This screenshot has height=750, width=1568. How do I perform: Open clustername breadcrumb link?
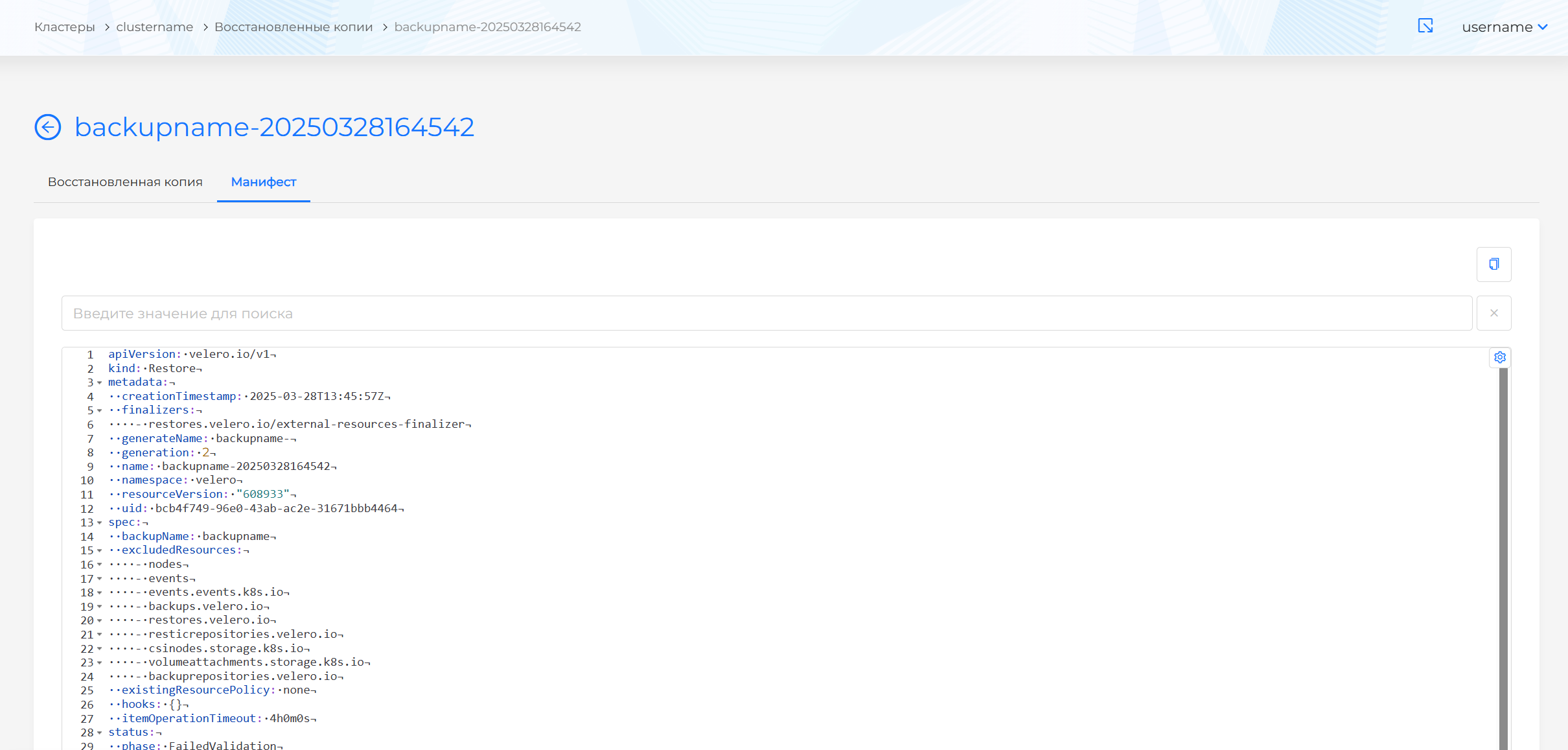pos(154,27)
